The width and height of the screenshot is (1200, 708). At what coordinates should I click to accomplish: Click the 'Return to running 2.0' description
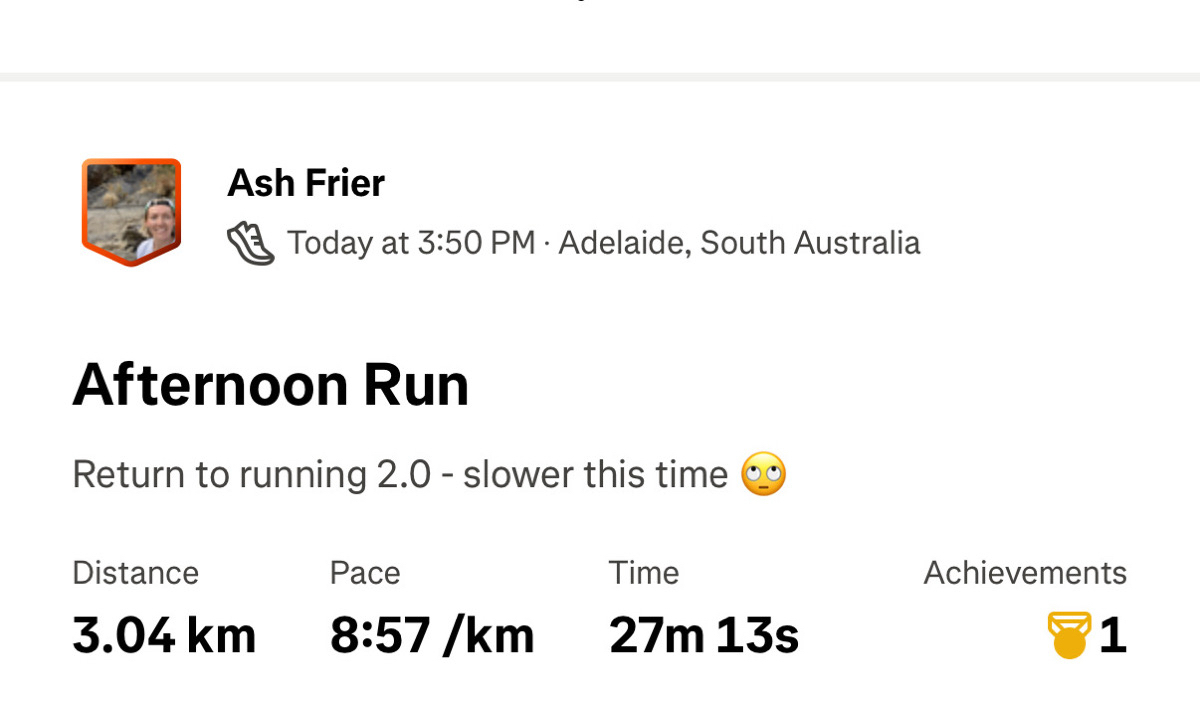[250, 474]
